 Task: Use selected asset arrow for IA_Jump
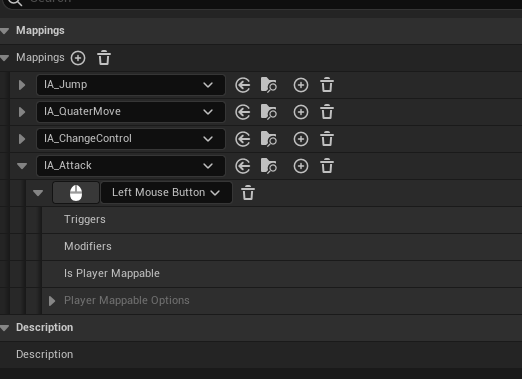[243, 85]
